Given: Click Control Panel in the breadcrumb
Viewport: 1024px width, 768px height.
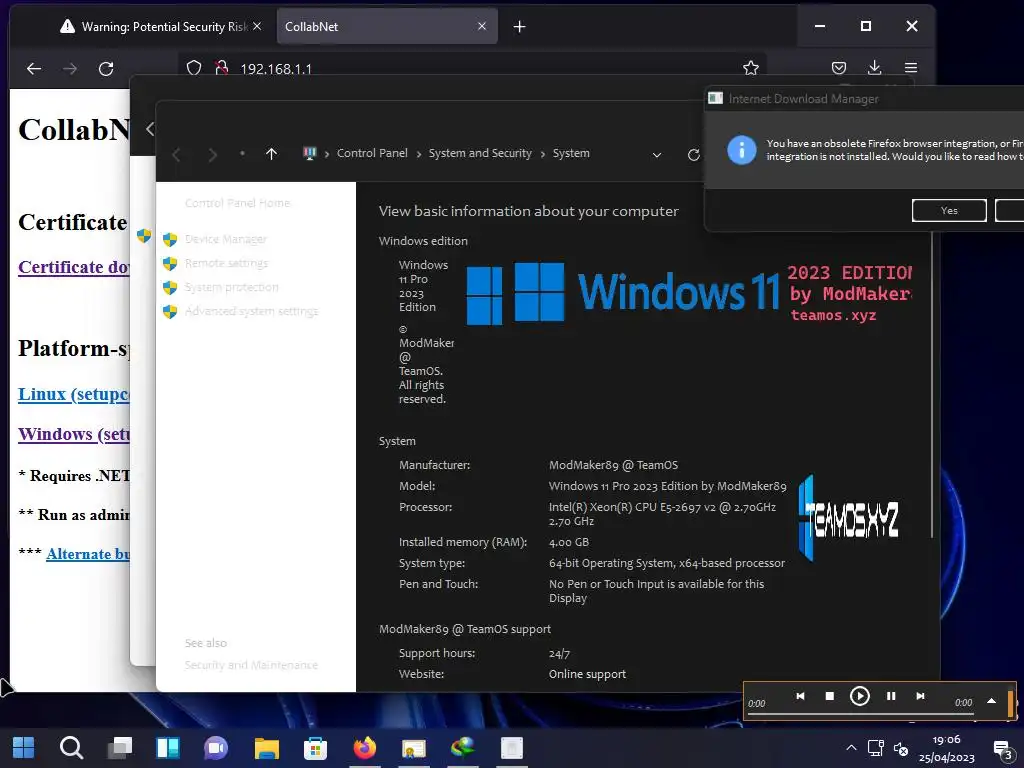Looking at the screenshot, I should [372, 153].
